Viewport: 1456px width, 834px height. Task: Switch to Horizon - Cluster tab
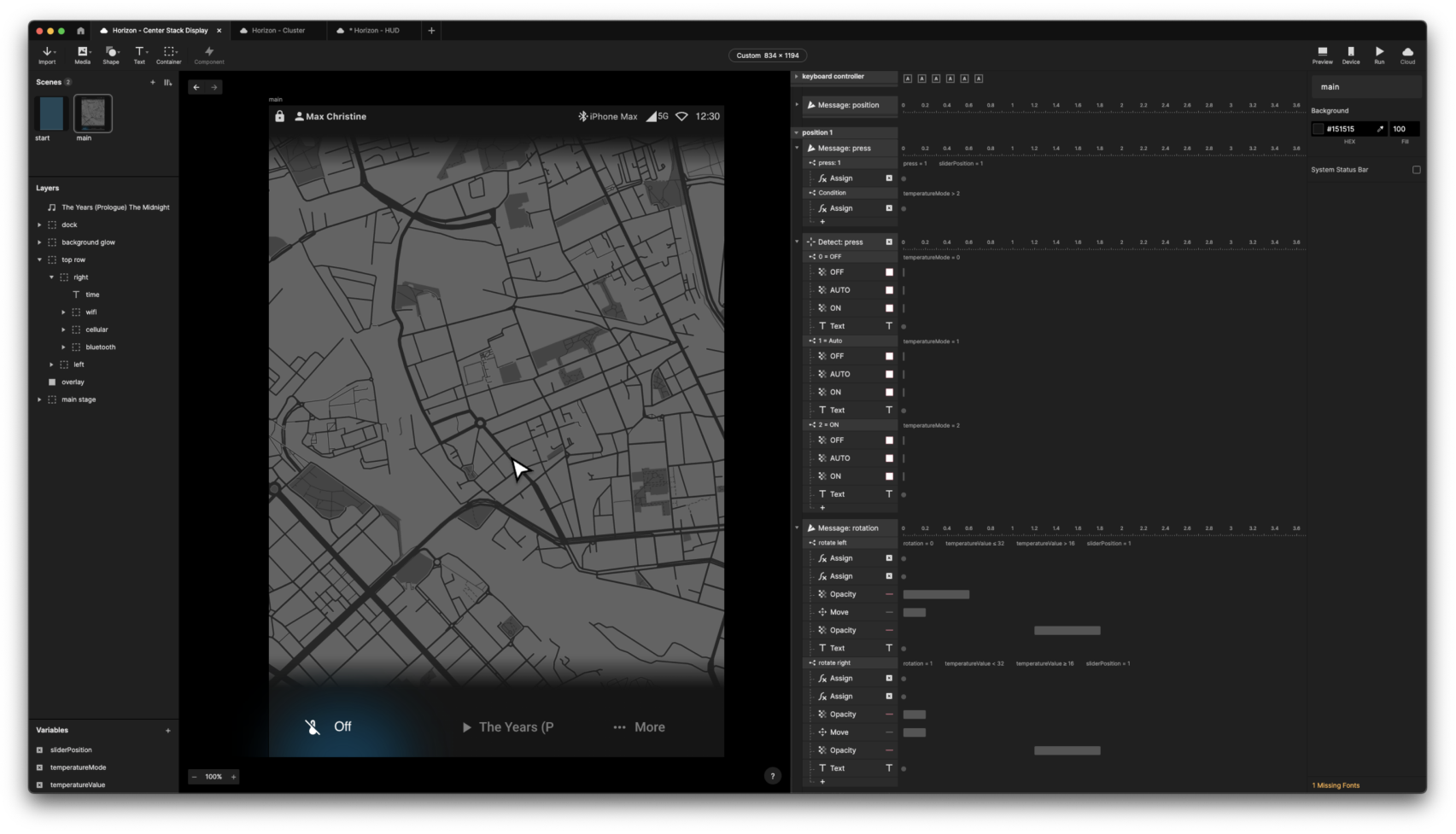pyautogui.click(x=278, y=31)
